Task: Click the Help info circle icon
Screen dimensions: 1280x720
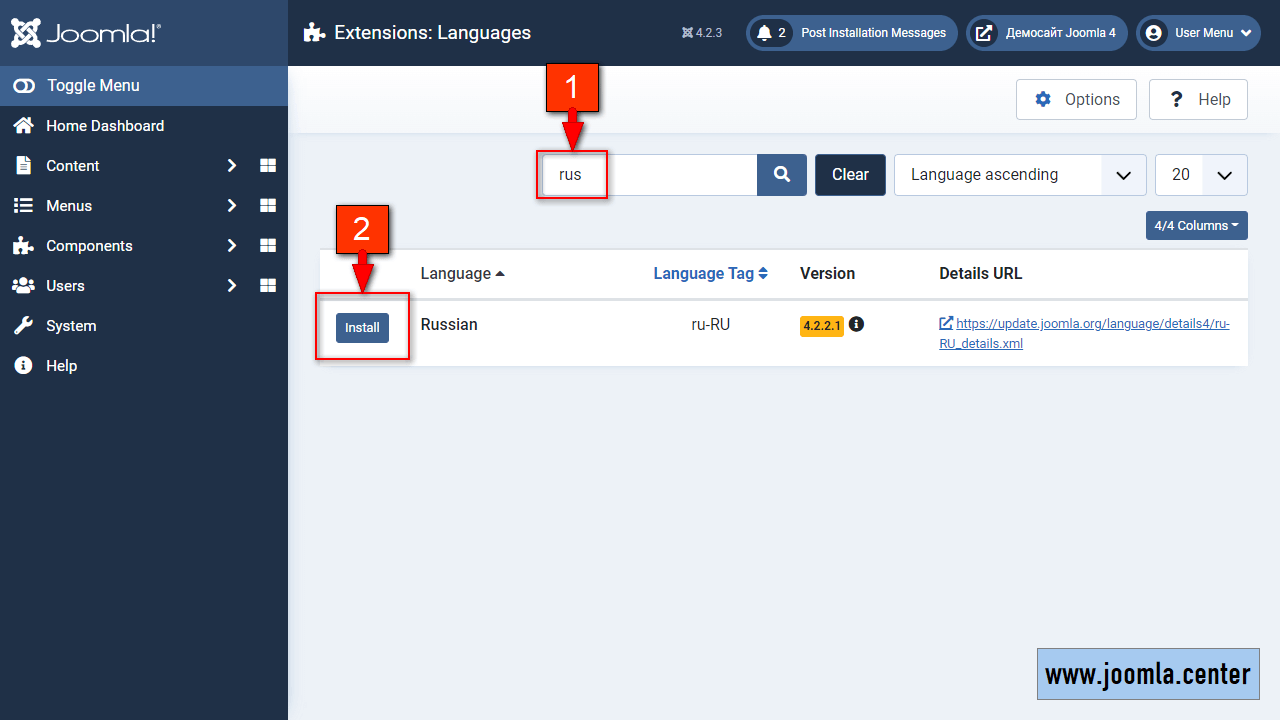Action: coord(23,366)
